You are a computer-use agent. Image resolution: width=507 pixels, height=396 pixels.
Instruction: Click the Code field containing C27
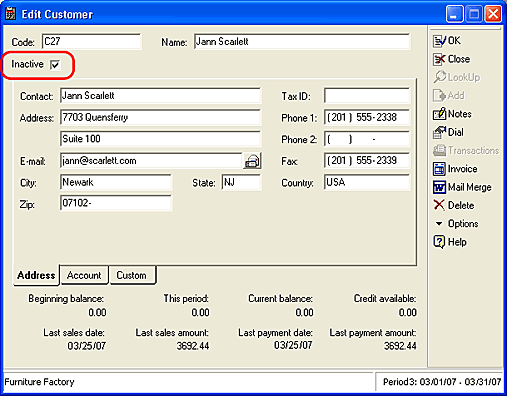coord(91,41)
